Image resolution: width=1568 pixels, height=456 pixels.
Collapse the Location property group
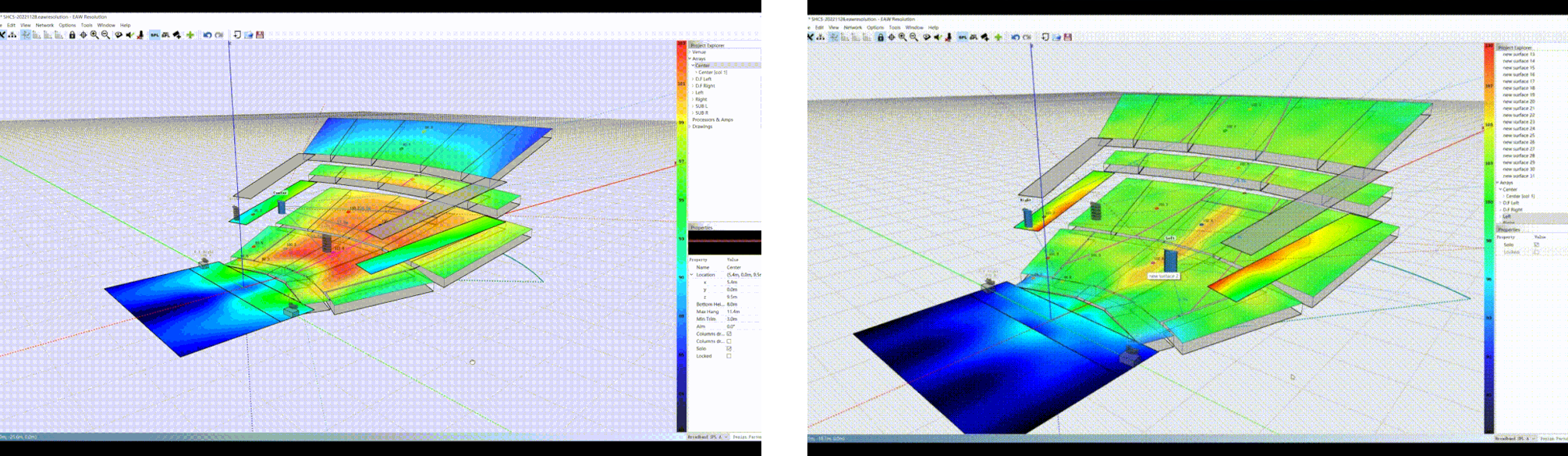tap(691, 275)
